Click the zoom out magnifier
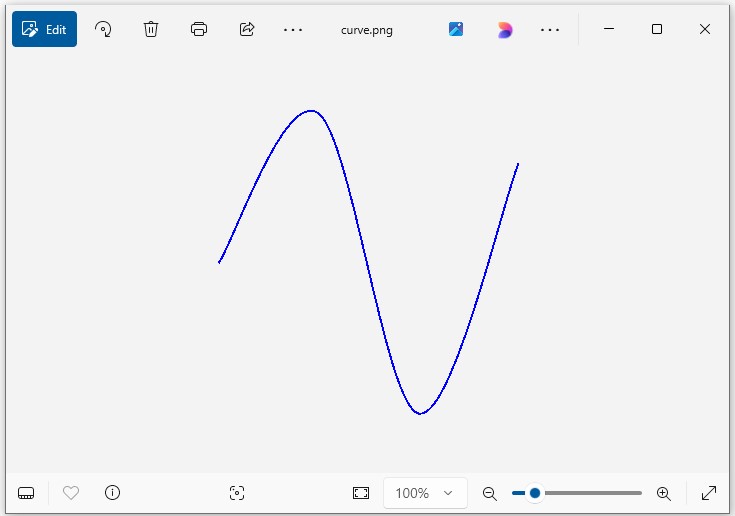Viewport: 735px width, 516px height. pyautogui.click(x=490, y=493)
